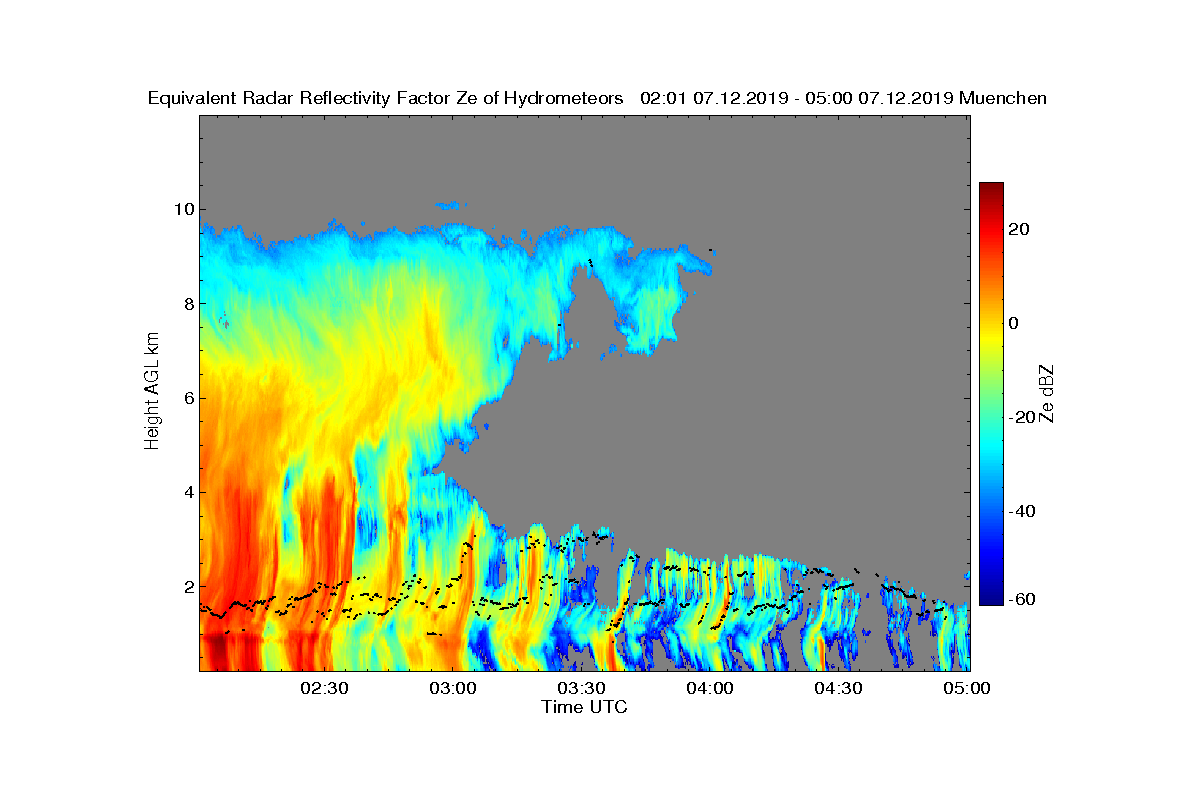Click the Ze dBZ colorbar title
1200x800 pixels.
[1049, 392]
